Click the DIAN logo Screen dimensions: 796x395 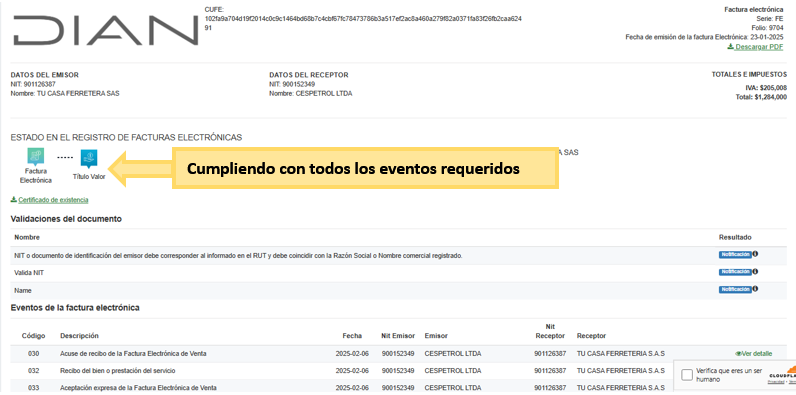click(x=106, y=30)
